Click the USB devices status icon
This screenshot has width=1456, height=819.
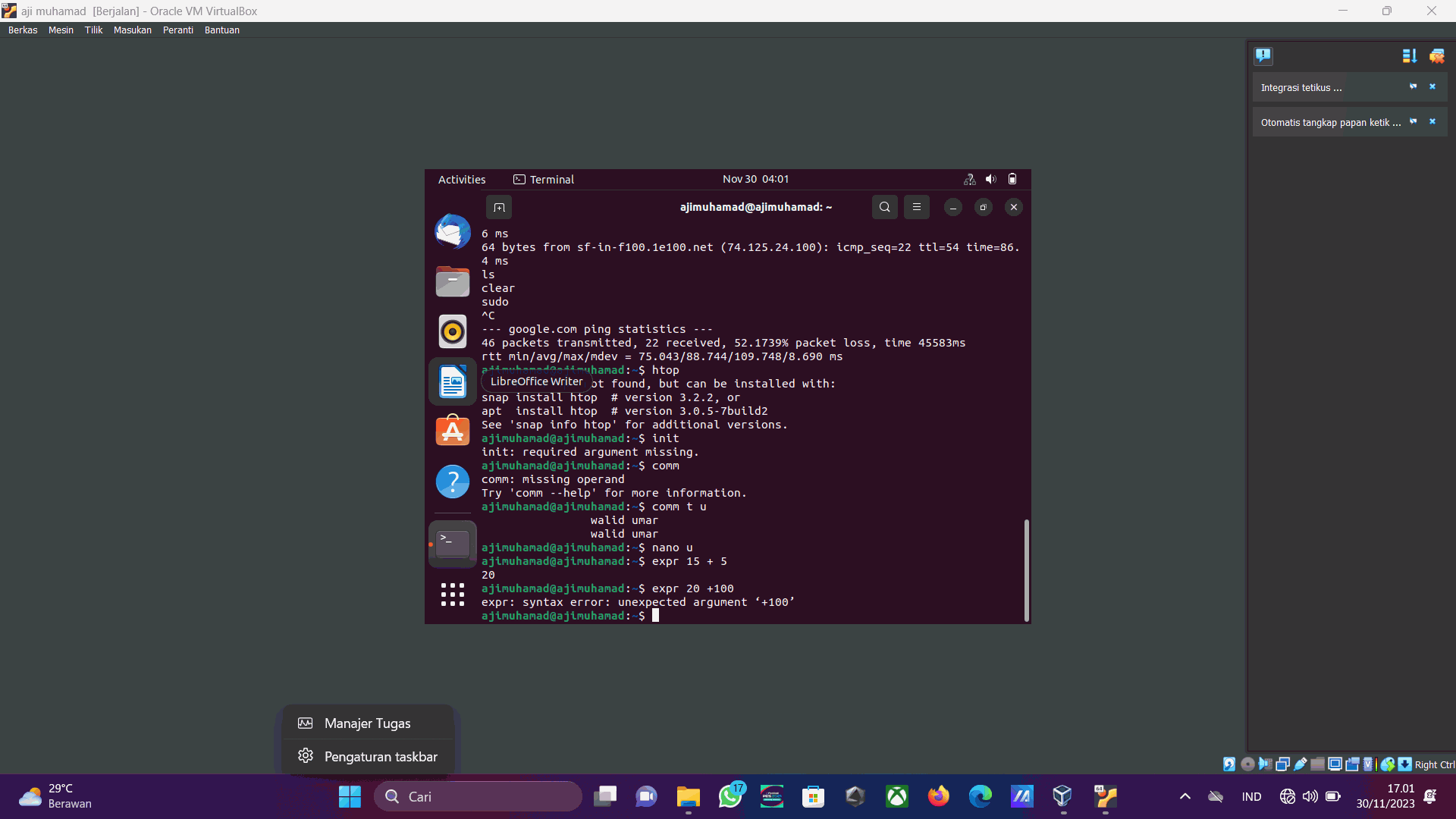pos(1300,764)
